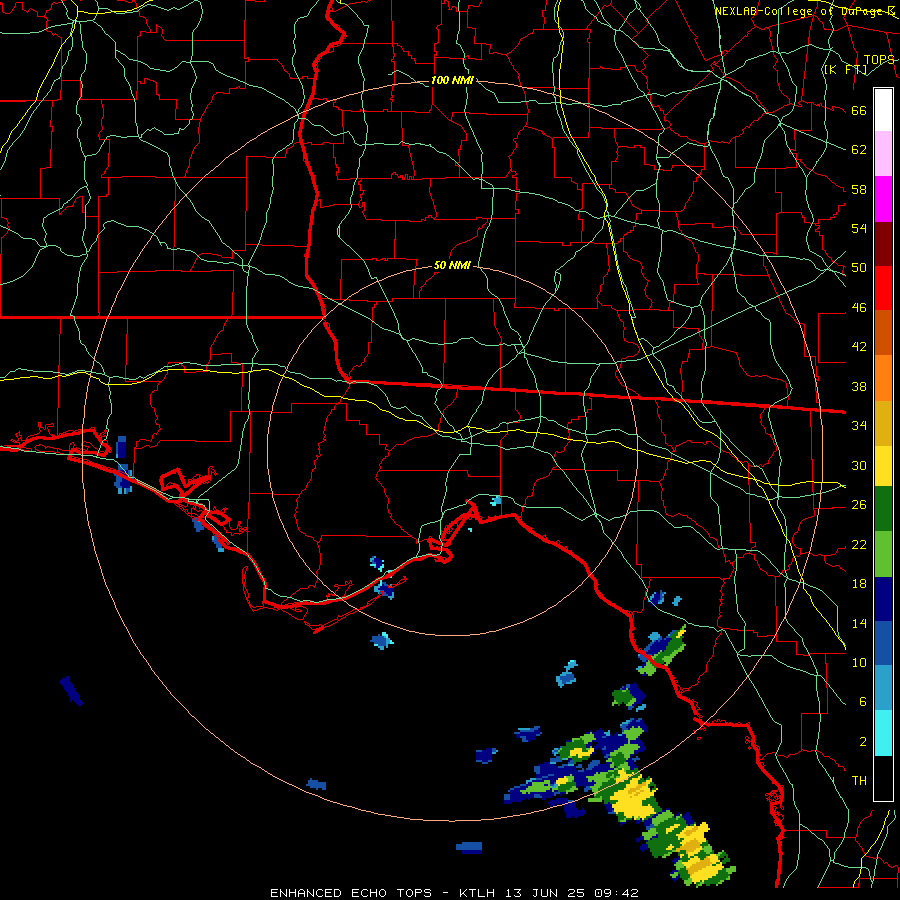Click the "62" legend value
This screenshot has width=900, height=900.
[859, 149]
